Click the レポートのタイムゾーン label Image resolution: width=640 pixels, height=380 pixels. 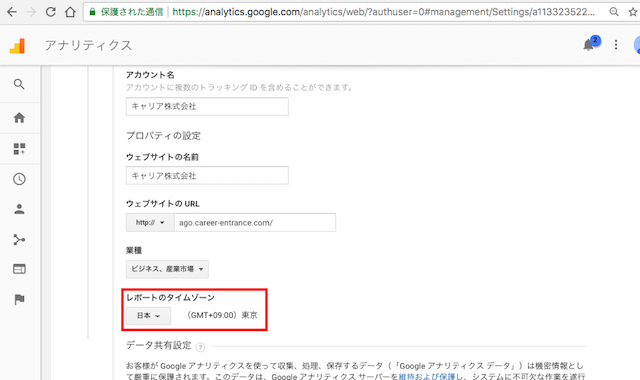click(x=170, y=297)
